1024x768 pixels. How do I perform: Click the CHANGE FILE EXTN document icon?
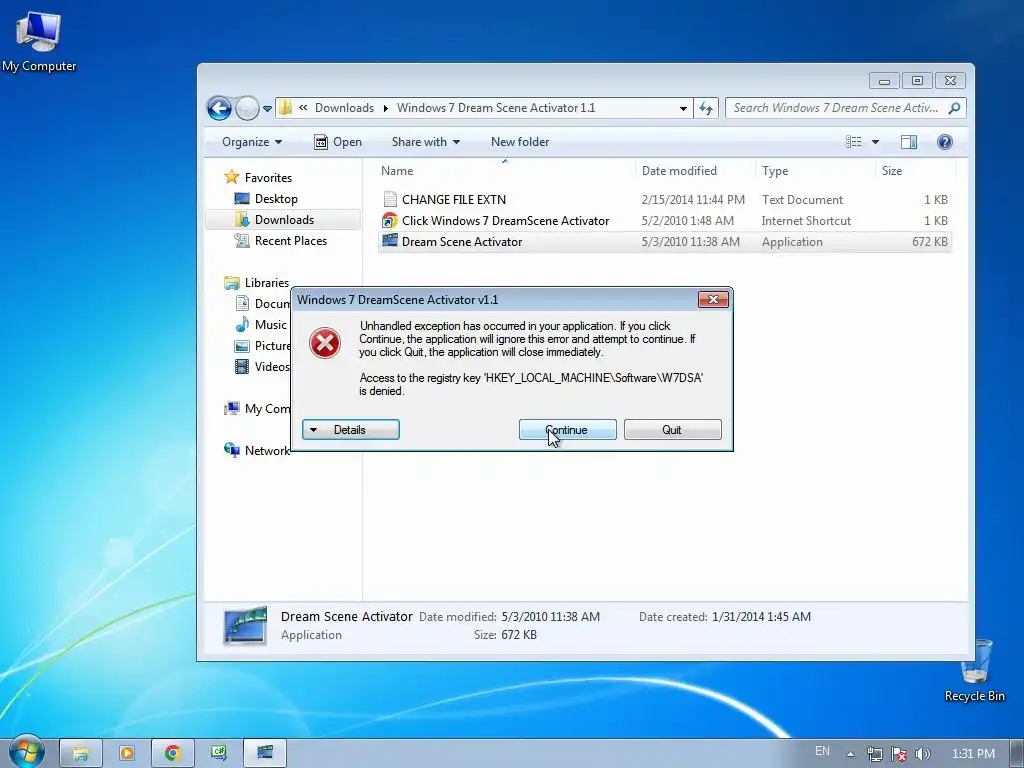[x=390, y=199]
